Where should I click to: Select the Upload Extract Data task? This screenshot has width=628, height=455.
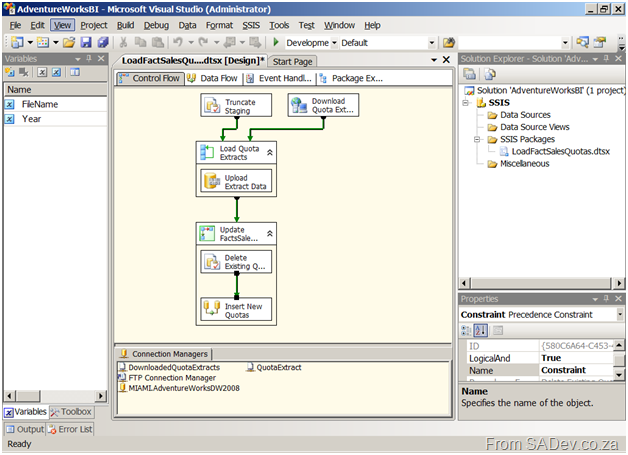pos(236,181)
